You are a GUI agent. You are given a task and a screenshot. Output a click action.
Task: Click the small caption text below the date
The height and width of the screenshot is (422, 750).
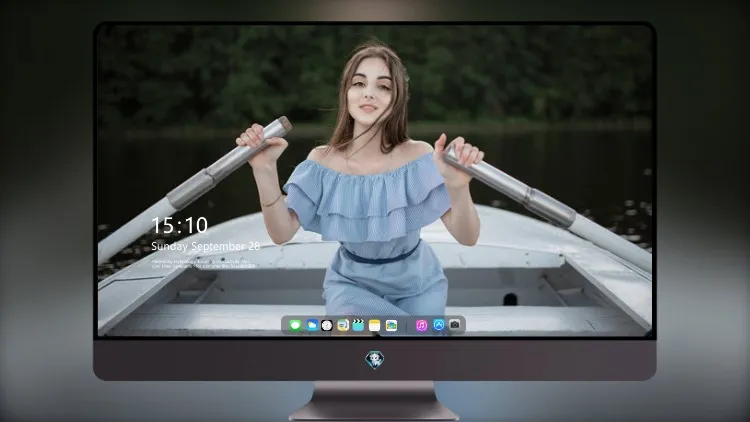[x=202, y=264]
